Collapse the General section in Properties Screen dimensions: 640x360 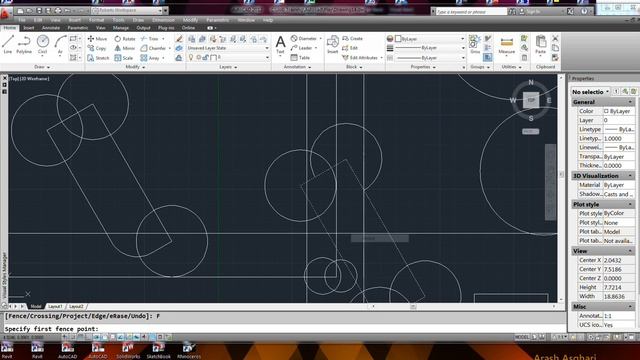pyautogui.click(x=630, y=102)
